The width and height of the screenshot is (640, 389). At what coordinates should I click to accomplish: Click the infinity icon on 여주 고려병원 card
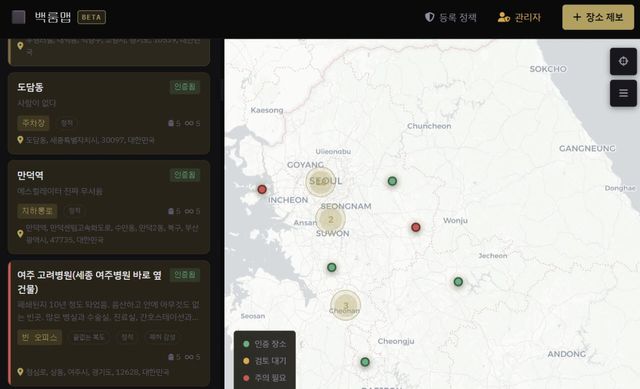coord(189,357)
